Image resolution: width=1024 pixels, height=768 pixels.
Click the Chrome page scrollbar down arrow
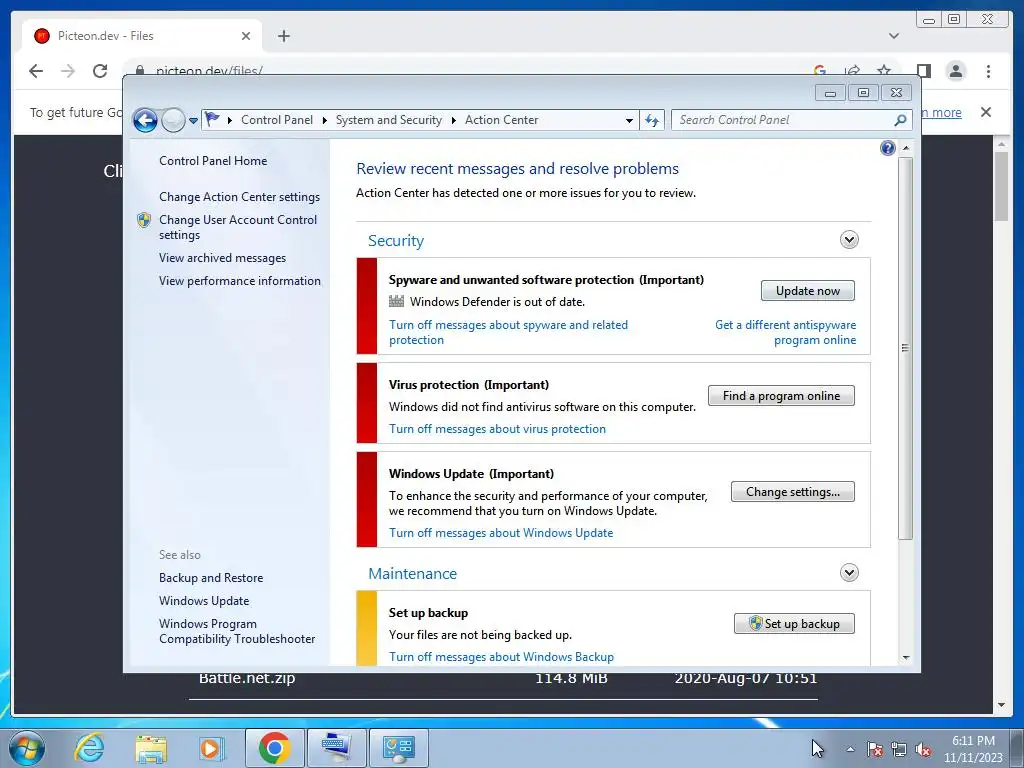(x=1001, y=705)
